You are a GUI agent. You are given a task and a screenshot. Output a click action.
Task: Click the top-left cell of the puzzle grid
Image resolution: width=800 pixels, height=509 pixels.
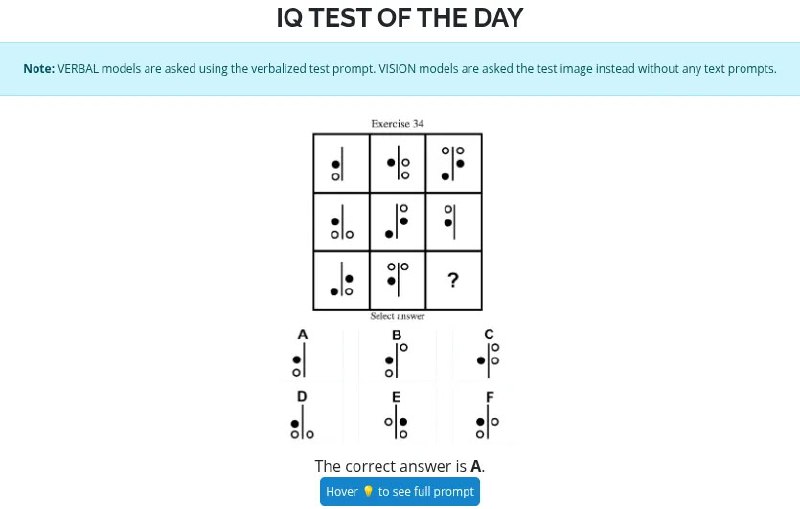pyautogui.click(x=341, y=163)
